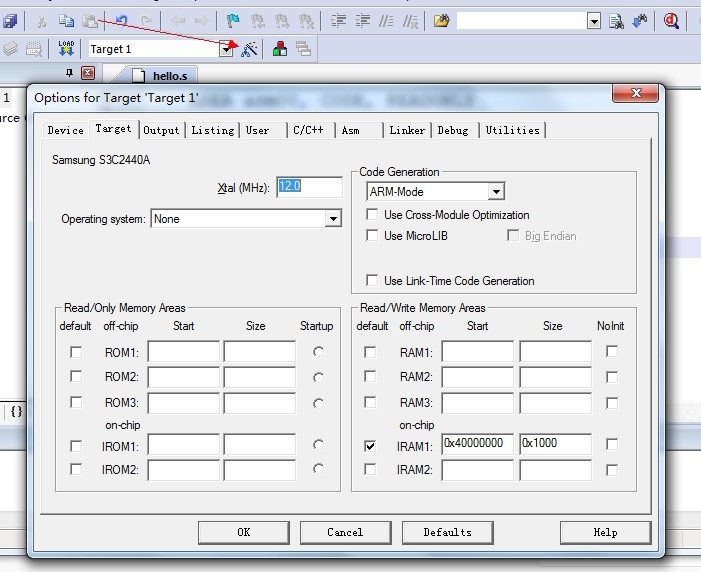Click the Download LOAD icon
The width and height of the screenshot is (701, 572).
point(66,48)
